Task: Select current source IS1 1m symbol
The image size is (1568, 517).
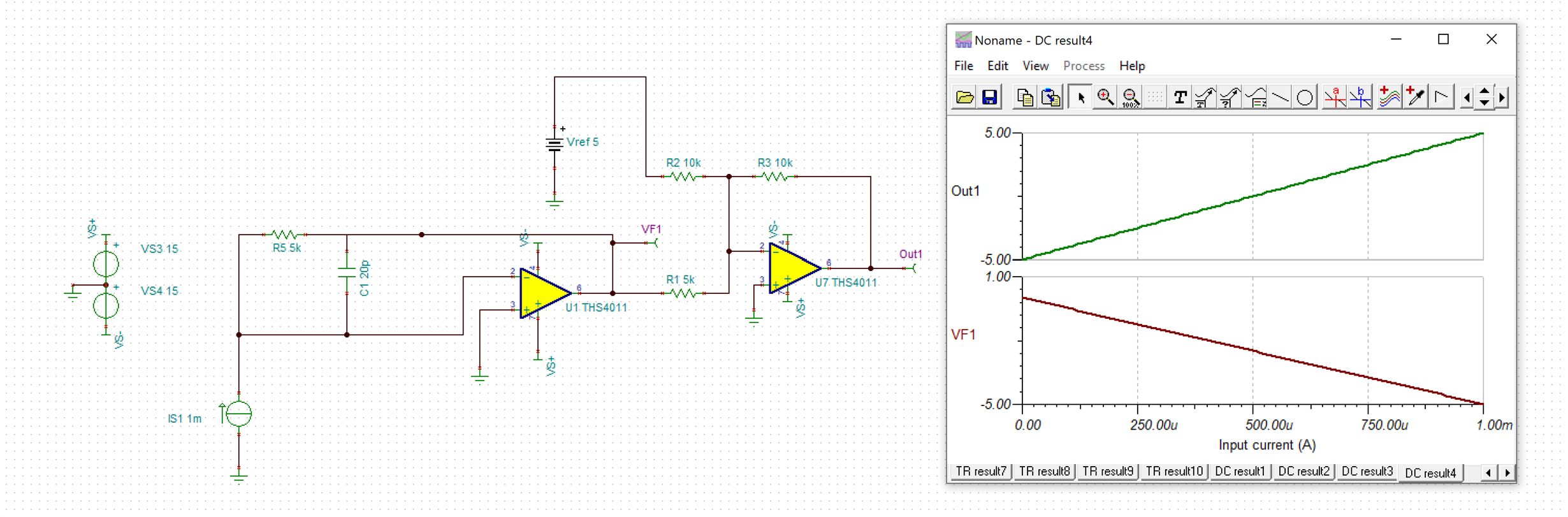Action: point(239,414)
